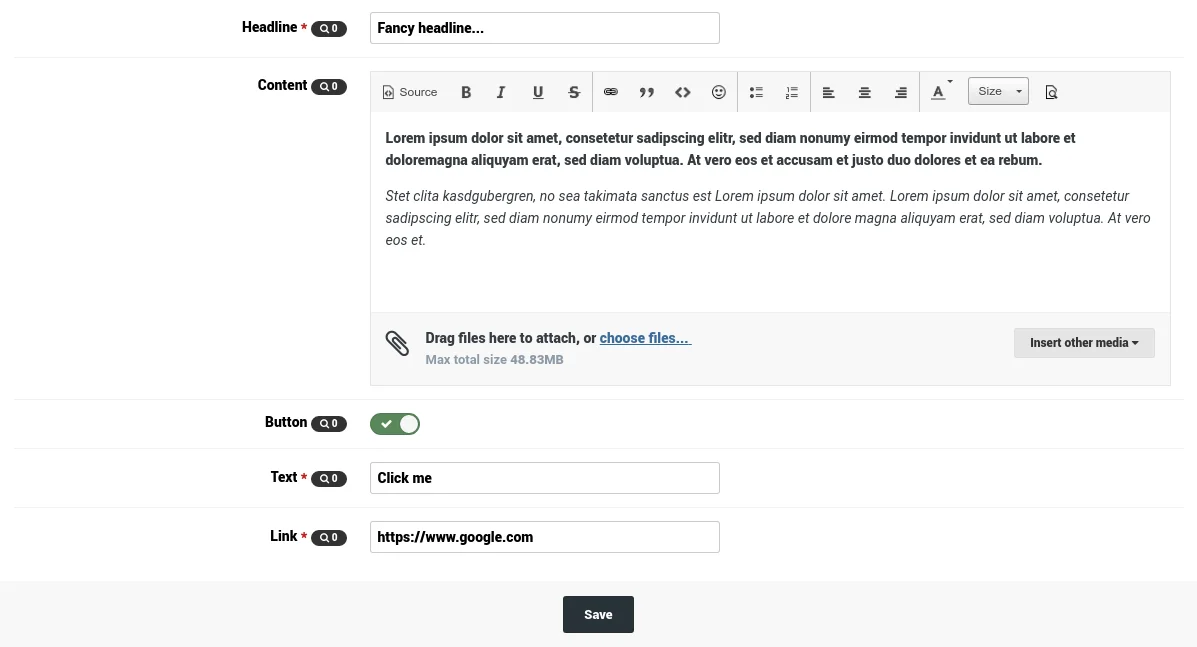Image resolution: width=1197 pixels, height=647 pixels.
Task: Open the text color picker
Action: coord(940,92)
